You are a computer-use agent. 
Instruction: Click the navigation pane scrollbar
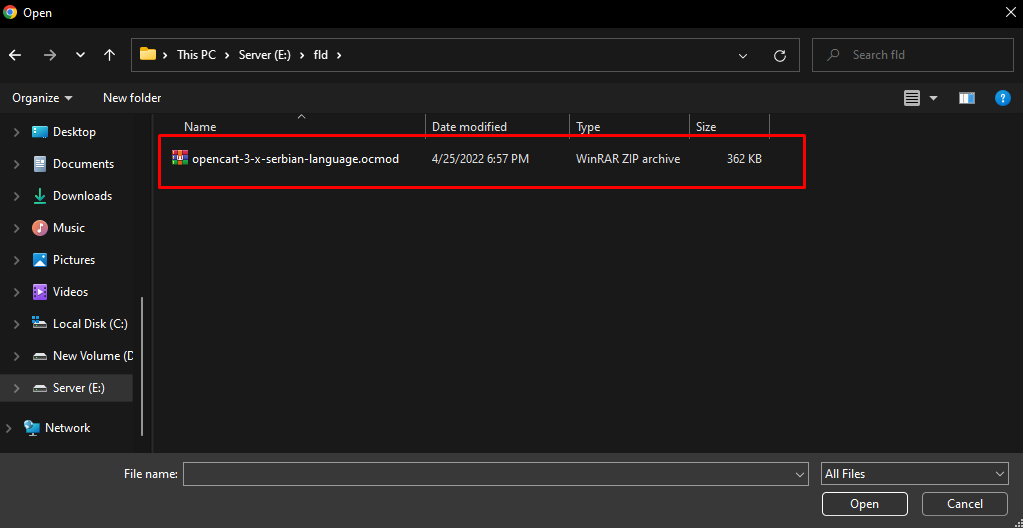click(142, 365)
